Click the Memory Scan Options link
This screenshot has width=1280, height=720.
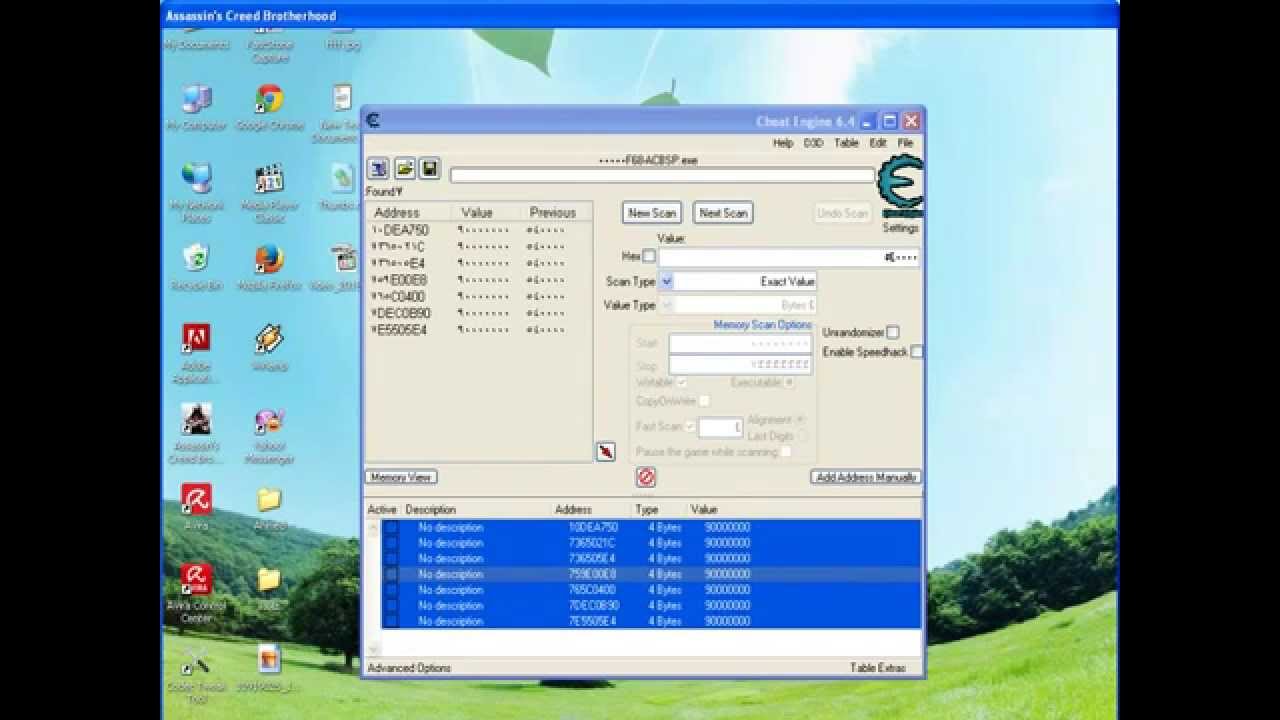(x=763, y=325)
